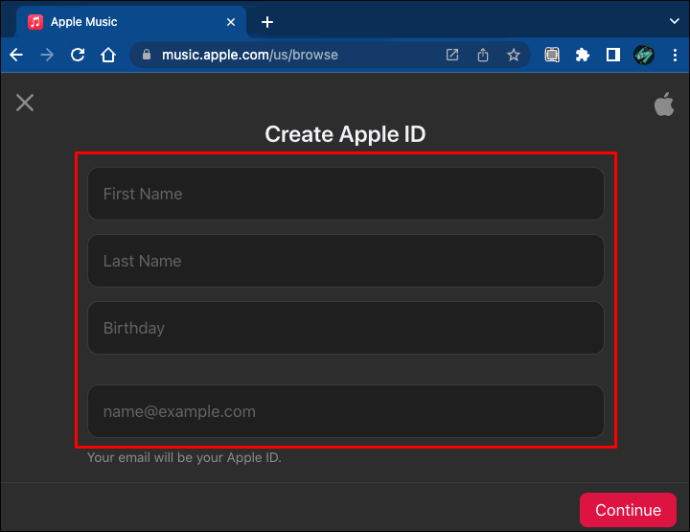Bookmark this page with the star
The height and width of the screenshot is (532, 690).
514,55
